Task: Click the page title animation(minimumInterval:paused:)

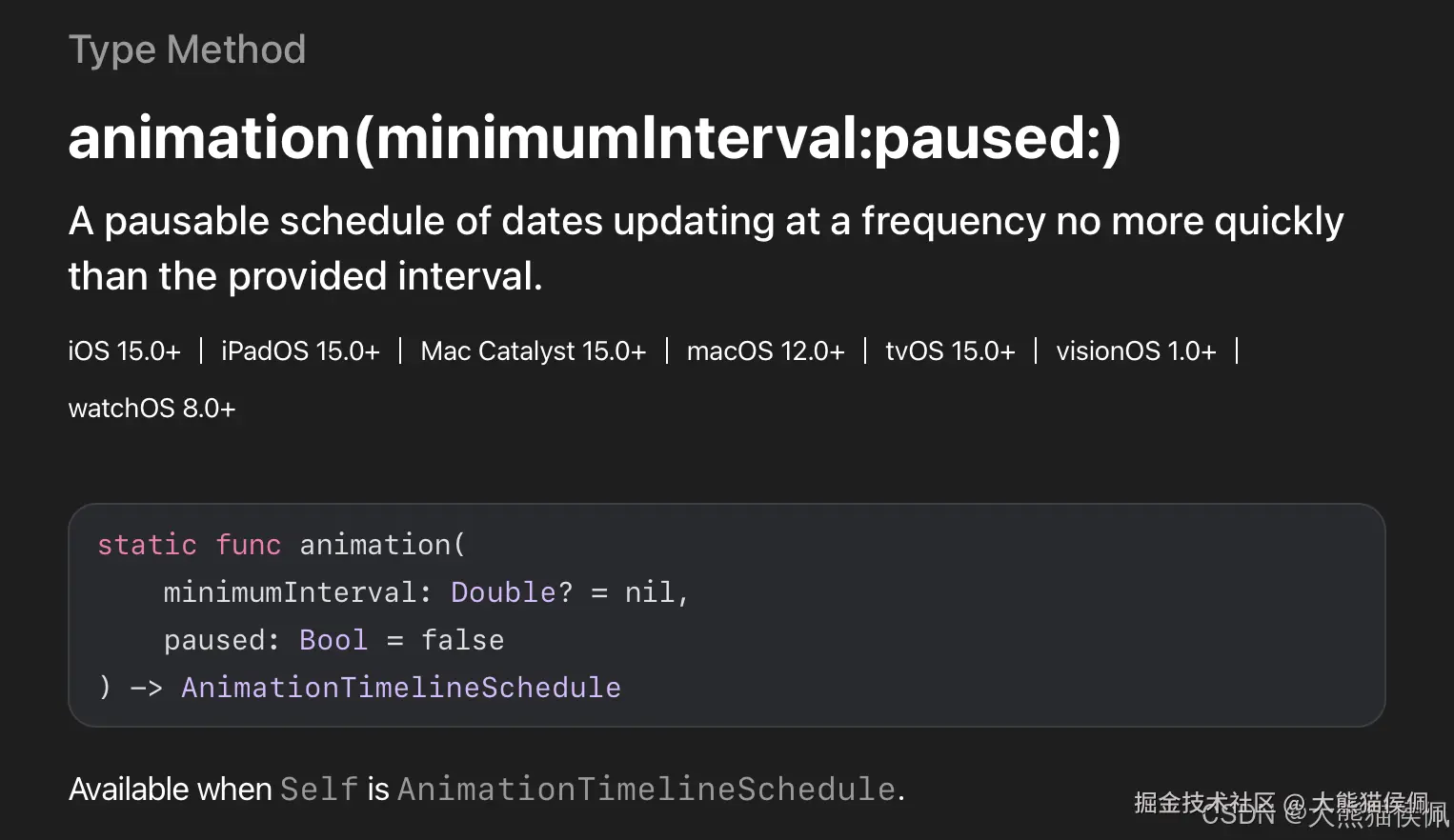Action: [x=595, y=138]
